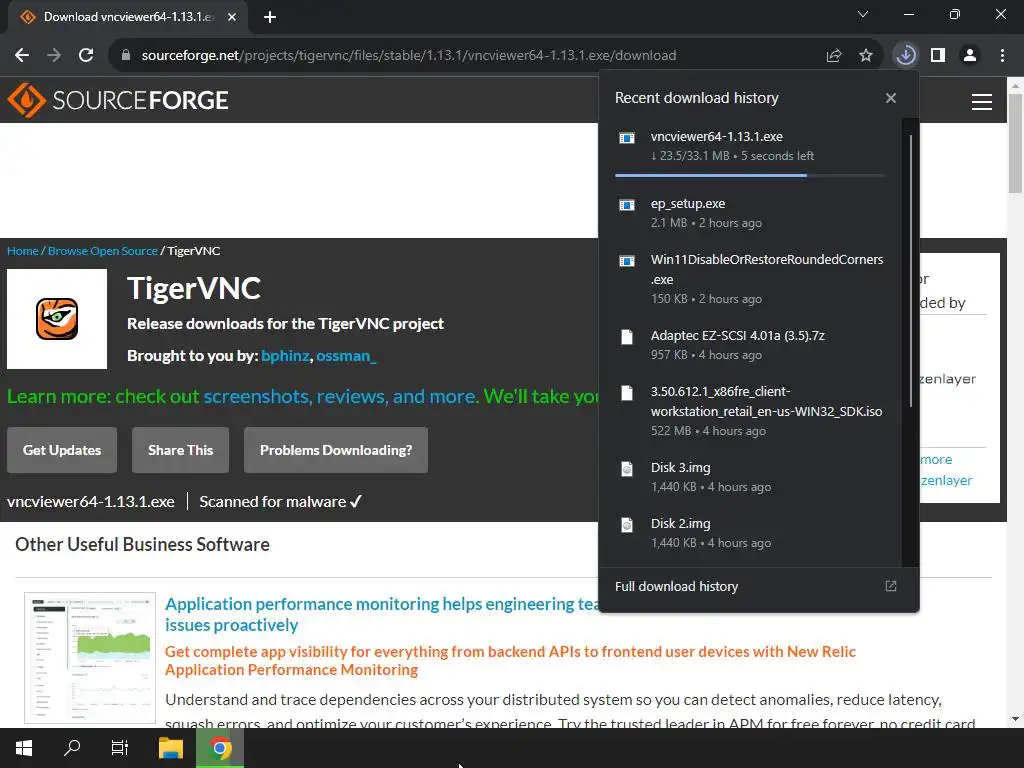Go to Home breadcrumb link
The image size is (1024, 768).
tap(23, 251)
